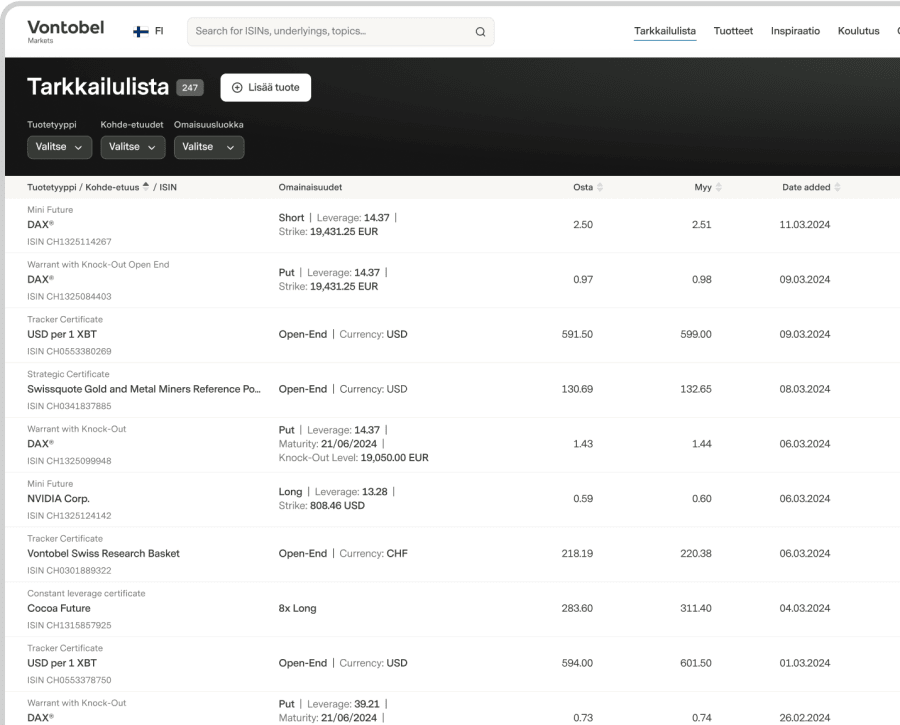This screenshot has height=725, width=900.
Task: Open Vontobel Swiss Research Basket
Action: point(103,555)
